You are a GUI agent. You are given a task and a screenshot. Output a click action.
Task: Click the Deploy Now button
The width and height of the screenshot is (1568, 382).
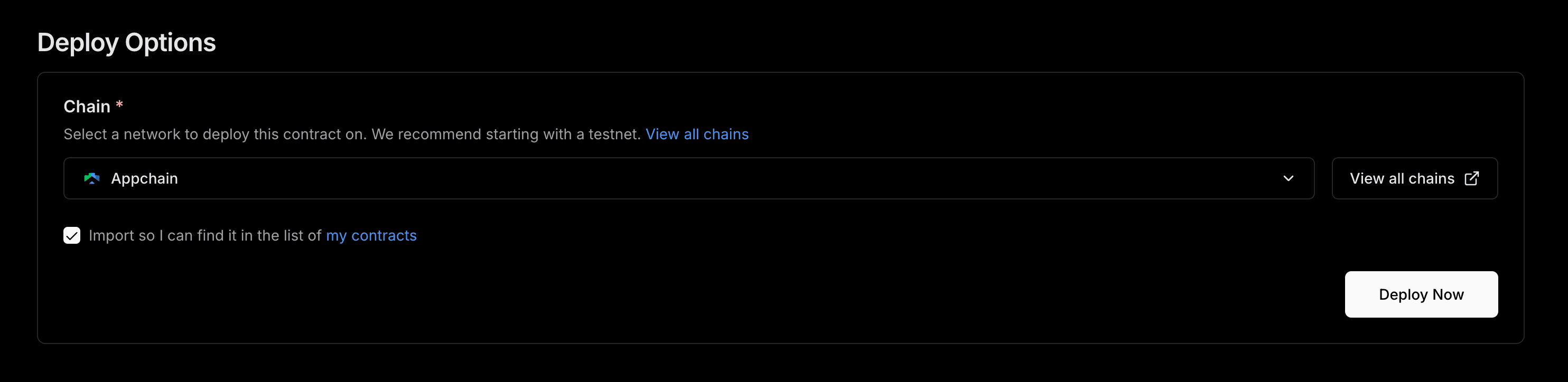1421,294
